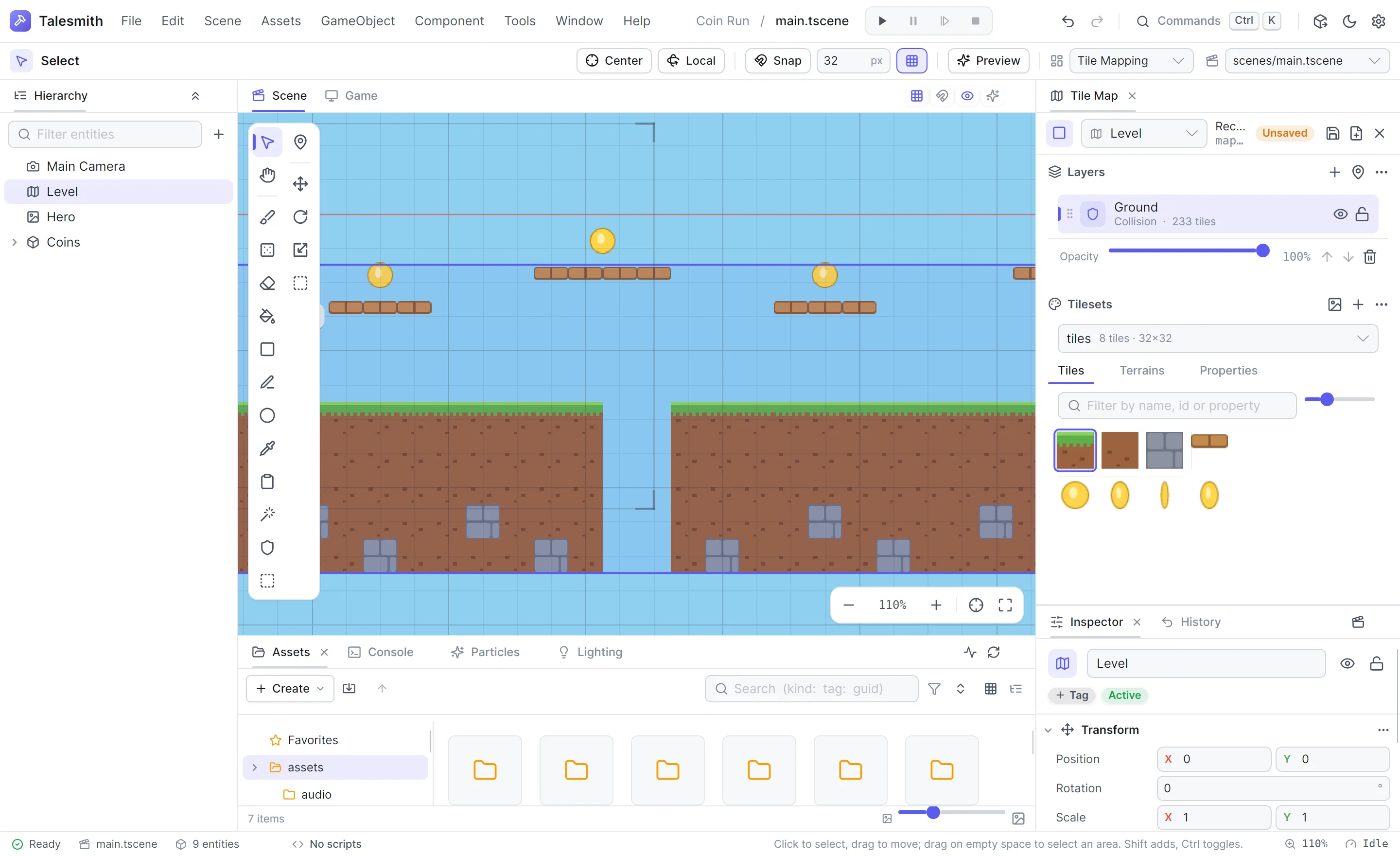The image size is (1400, 856).
Task: Select the Eraser tool
Action: (267, 283)
